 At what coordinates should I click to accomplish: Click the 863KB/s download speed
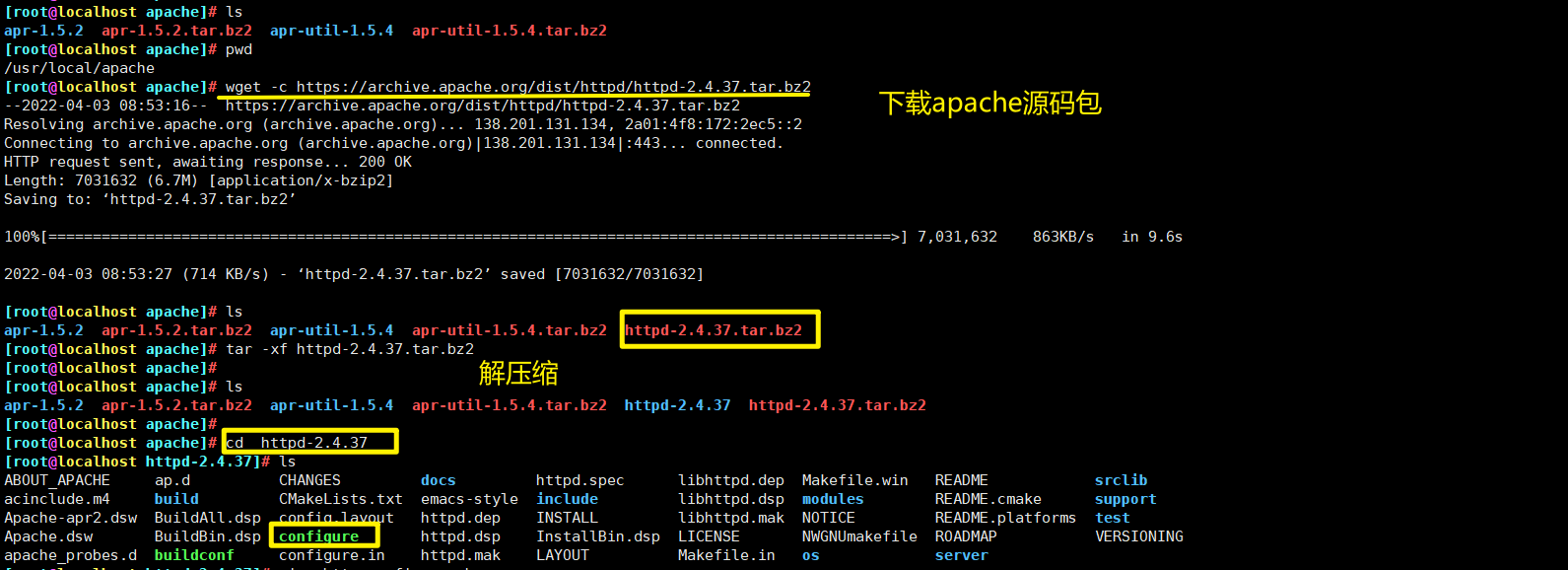click(1063, 237)
